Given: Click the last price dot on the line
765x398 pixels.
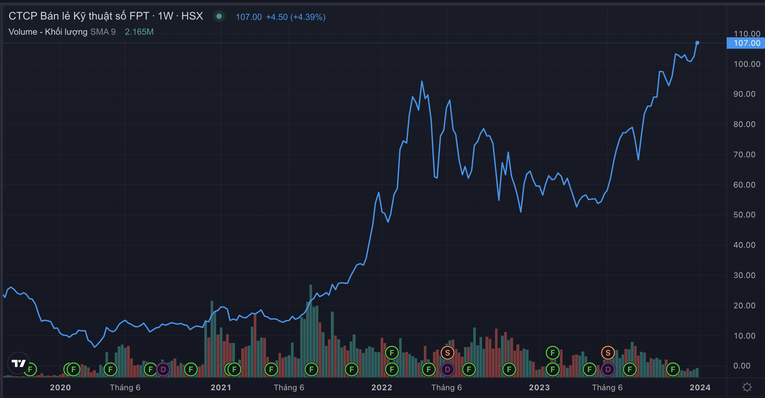Looking at the screenshot, I should point(697,43).
